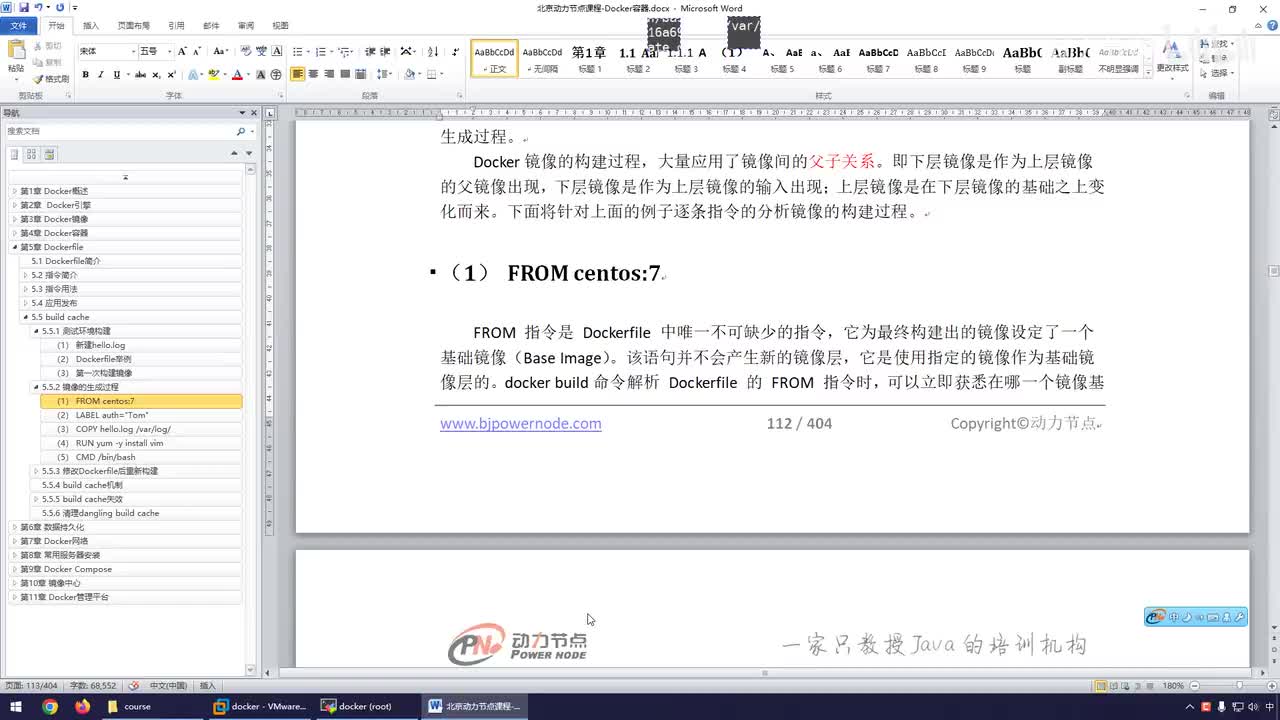Open the font size 五号 dropdown
The height and width of the screenshot is (720, 1280).
click(x=169, y=51)
